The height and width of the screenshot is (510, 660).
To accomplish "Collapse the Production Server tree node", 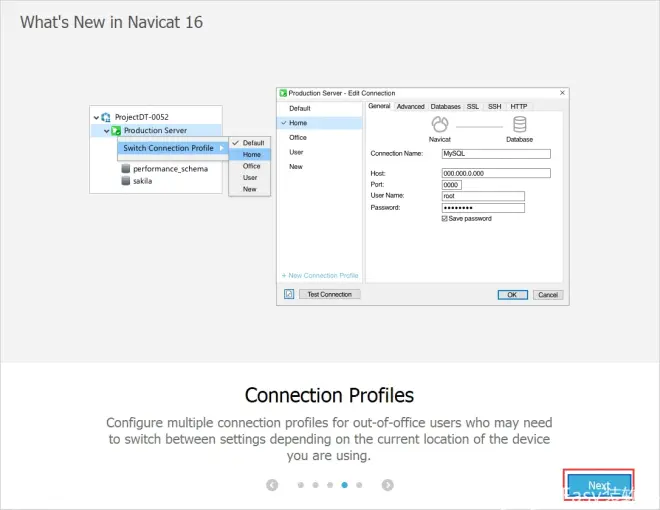I will click(106, 131).
